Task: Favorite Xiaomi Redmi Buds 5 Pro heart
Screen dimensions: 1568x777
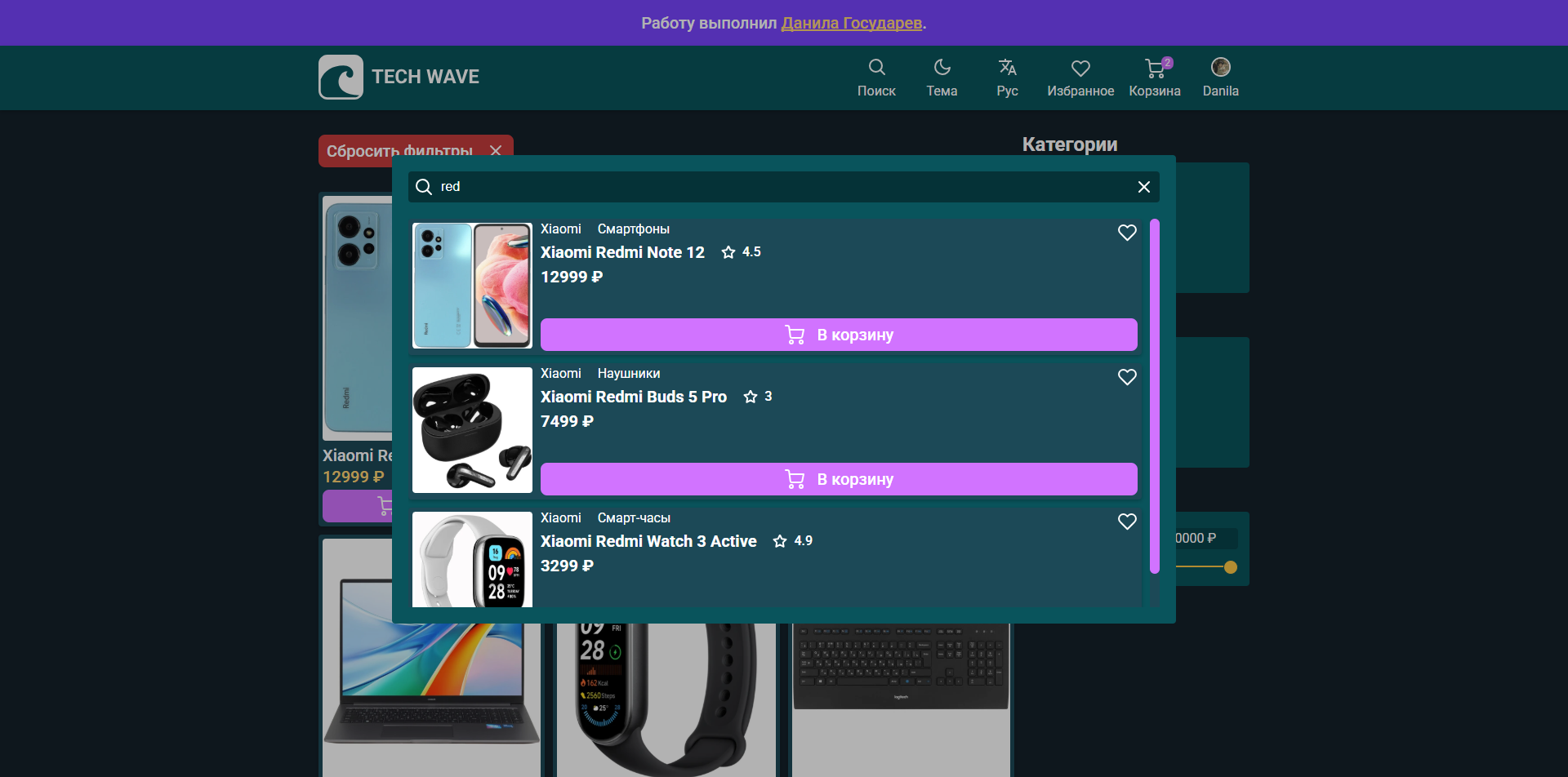Action: tap(1127, 377)
